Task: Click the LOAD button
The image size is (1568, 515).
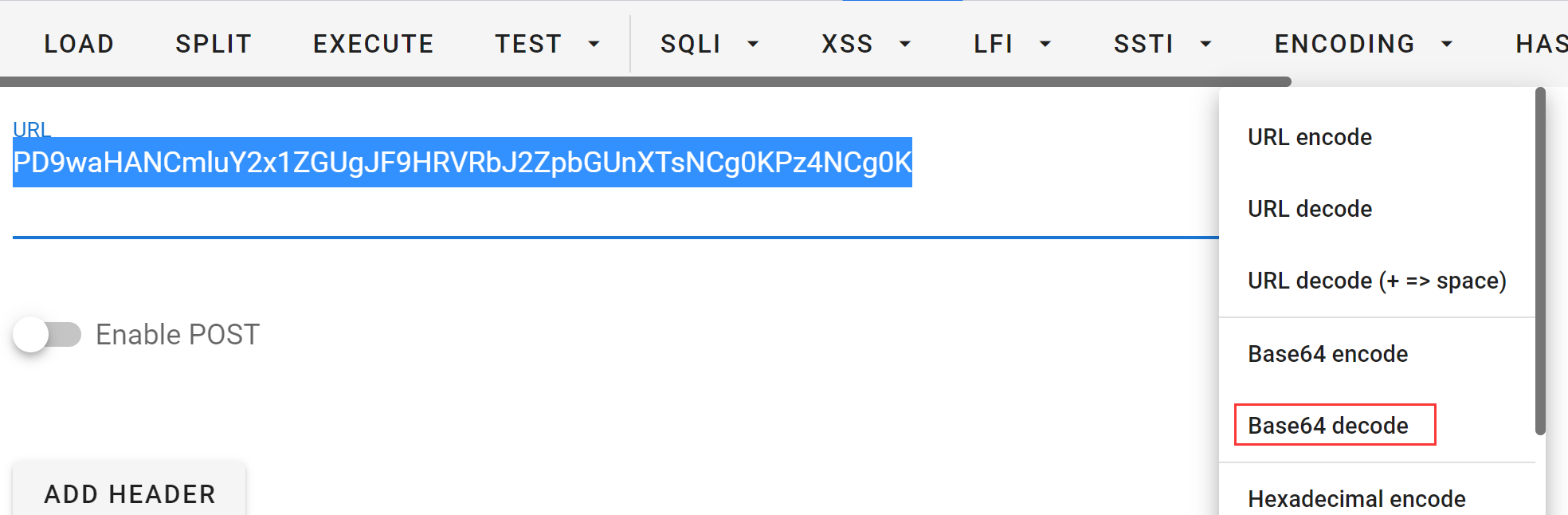Action: pyautogui.click(x=79, y=44)
